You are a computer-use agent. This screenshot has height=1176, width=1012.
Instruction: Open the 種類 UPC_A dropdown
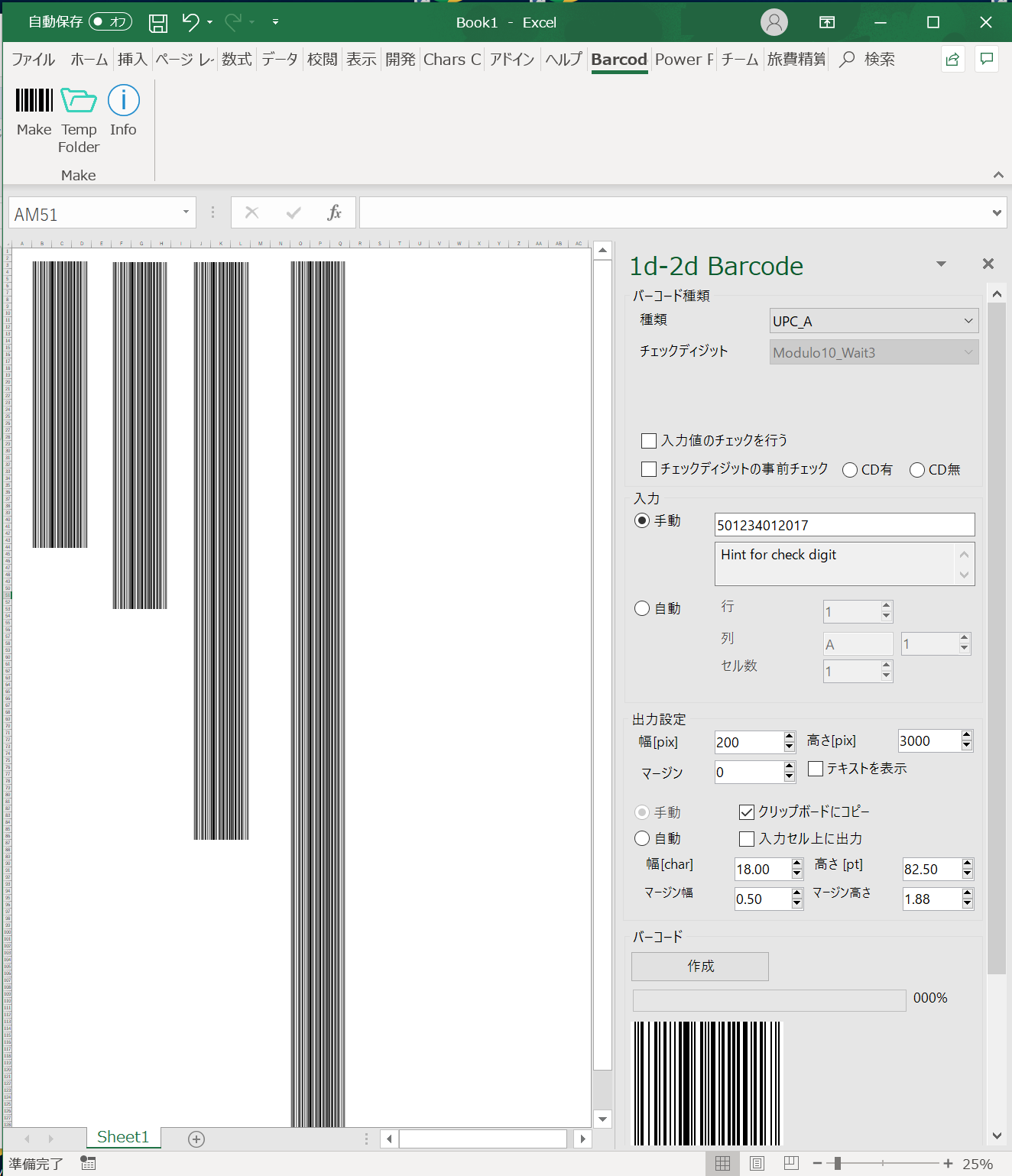click(874, 321)
